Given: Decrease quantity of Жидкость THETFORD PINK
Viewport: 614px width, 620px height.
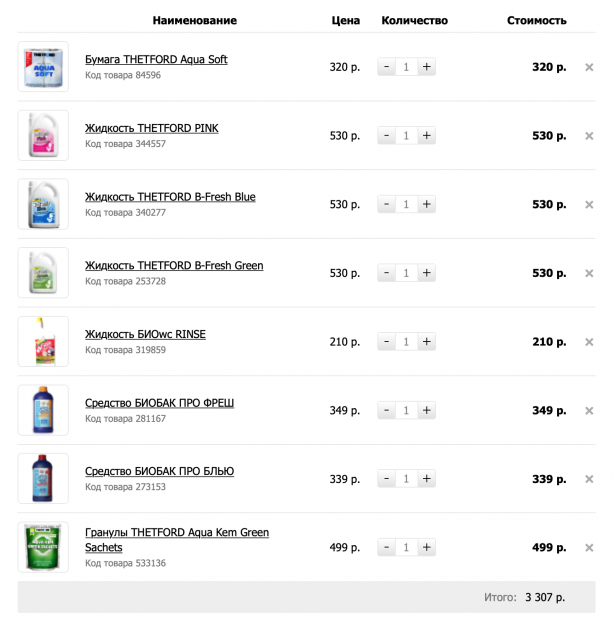Looking at the screenshot, I should tap(386, 136).
